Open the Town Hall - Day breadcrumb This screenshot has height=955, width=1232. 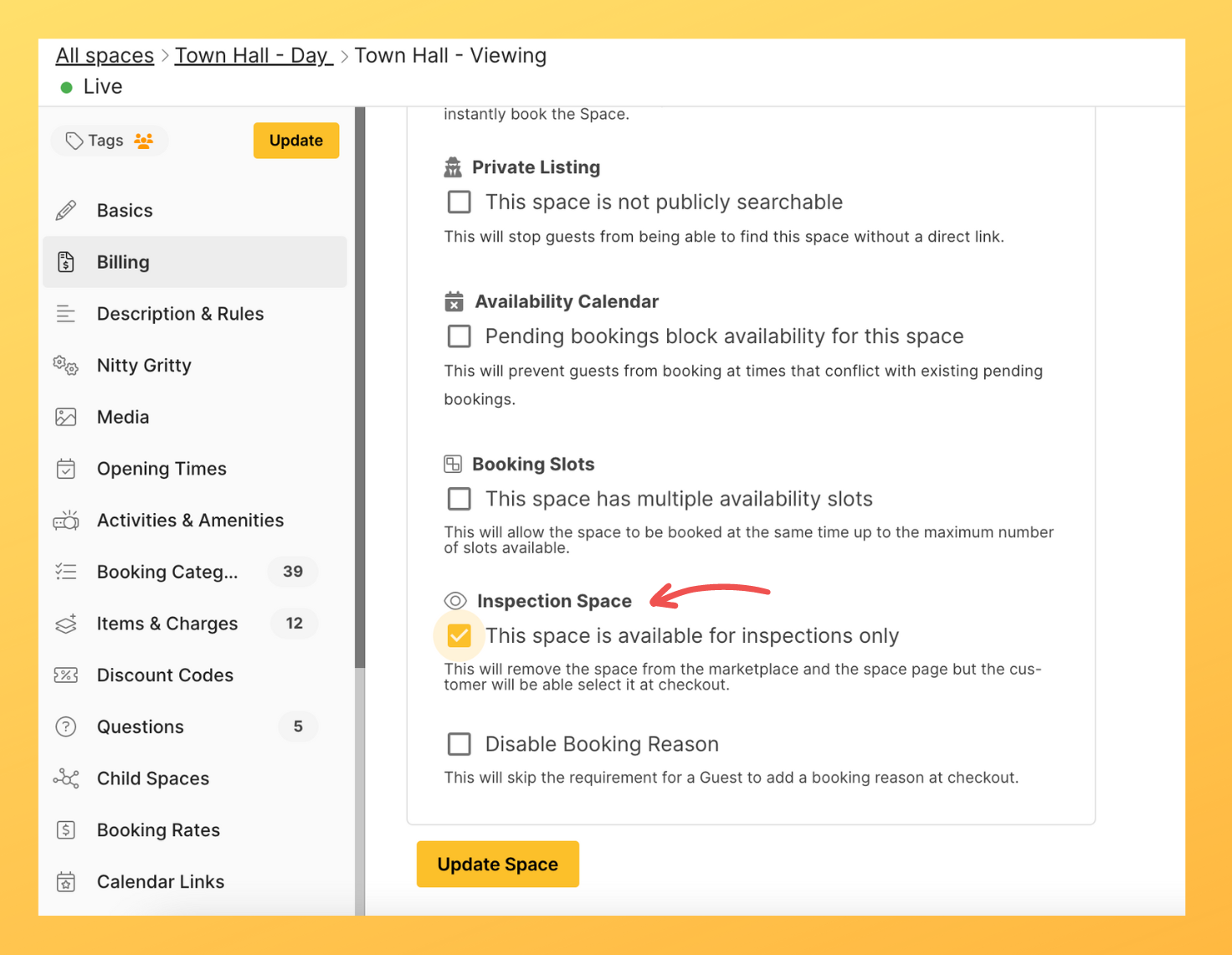coord(254,55)
